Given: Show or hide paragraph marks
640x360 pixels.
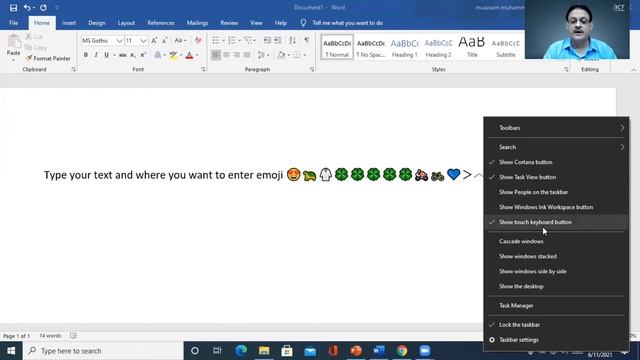Looking at the screenshot, I should click(307, 40).
